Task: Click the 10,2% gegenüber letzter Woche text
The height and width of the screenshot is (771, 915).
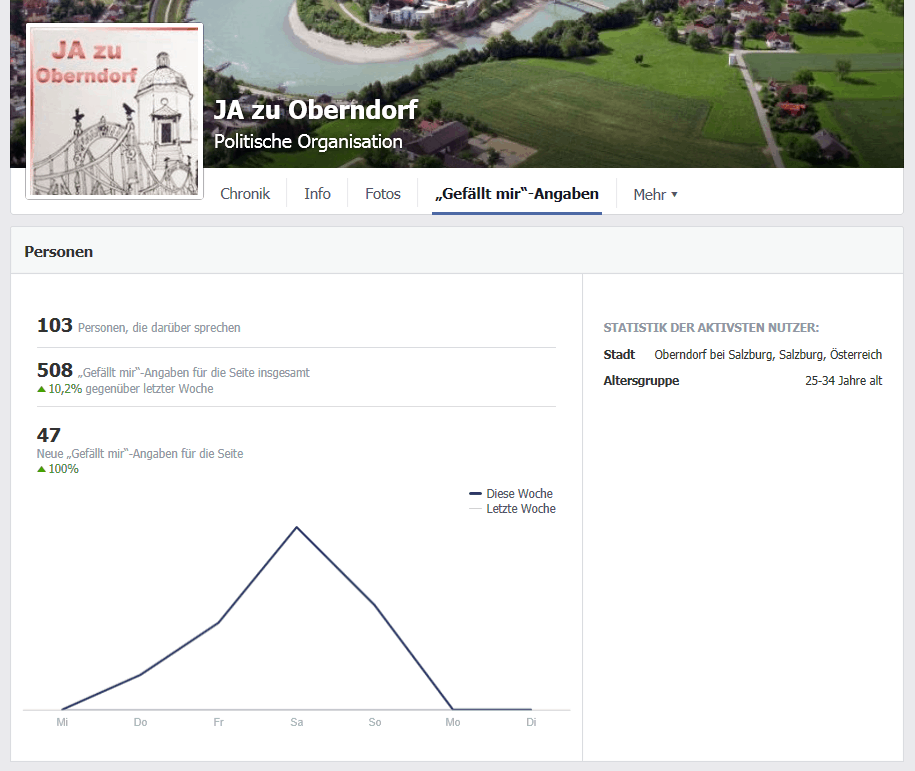Action: 131,389
